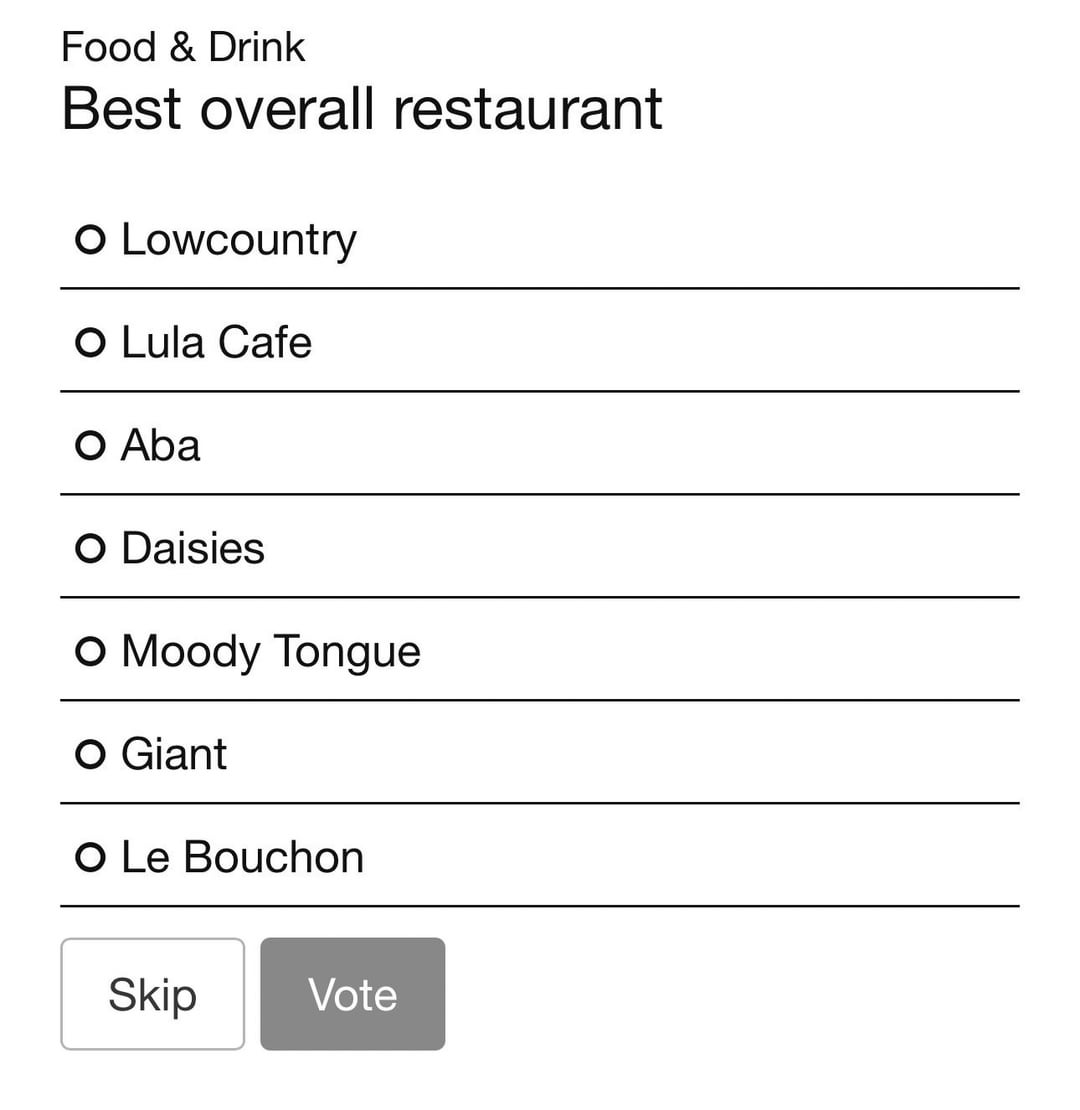Select the Le Bouchon radio circle
Image resolution: width=1080 pixels, height=1110 pixels.
point(90,858)
